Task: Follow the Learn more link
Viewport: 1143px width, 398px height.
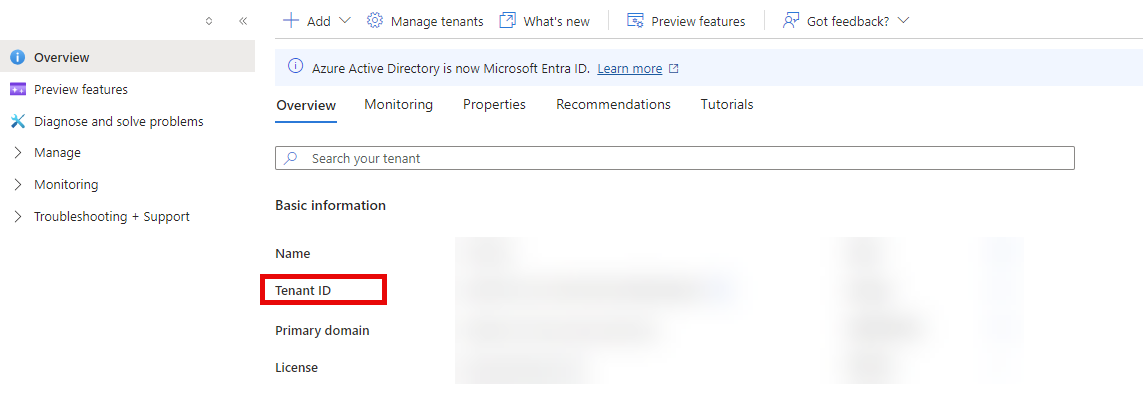Action: tap(630, 69)
